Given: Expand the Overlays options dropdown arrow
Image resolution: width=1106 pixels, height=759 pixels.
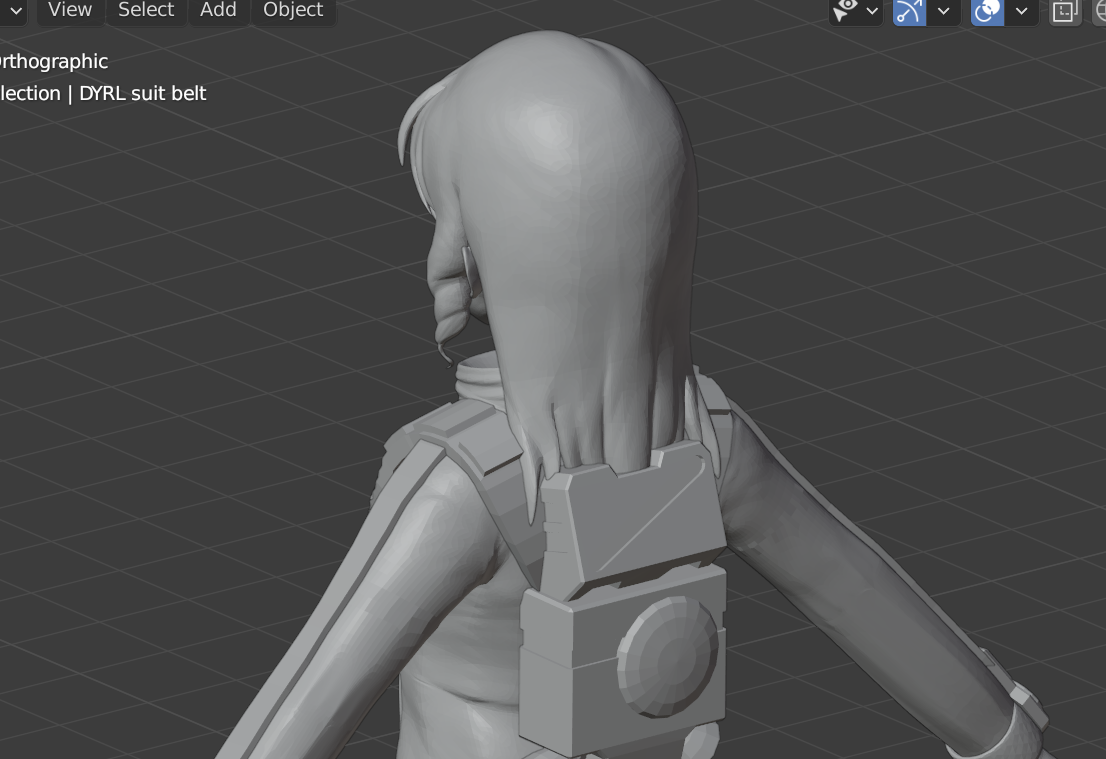Looking at the screenshot, I should [x=1021, y=11].
